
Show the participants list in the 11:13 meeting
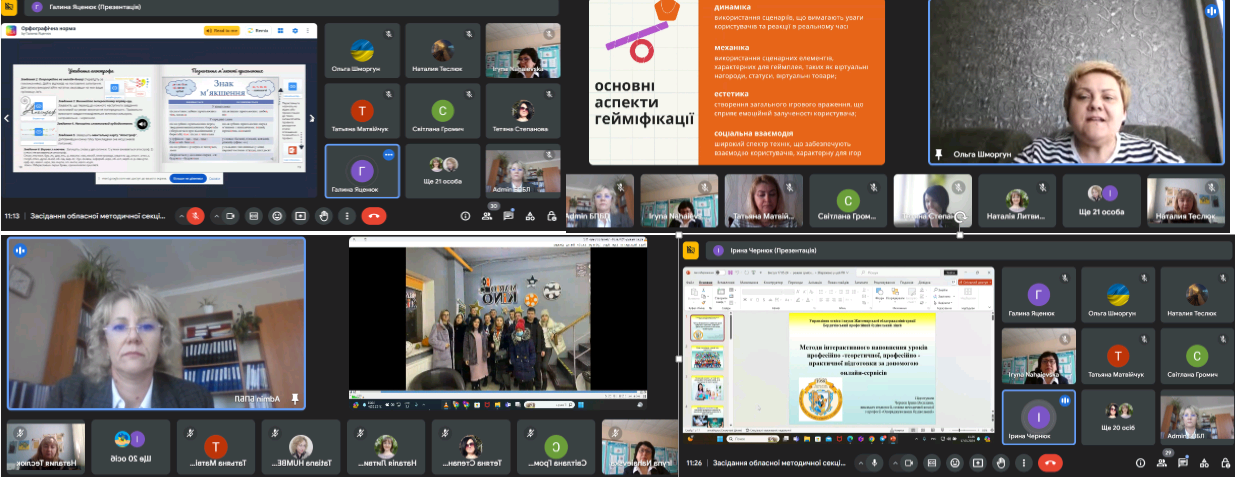486,215
